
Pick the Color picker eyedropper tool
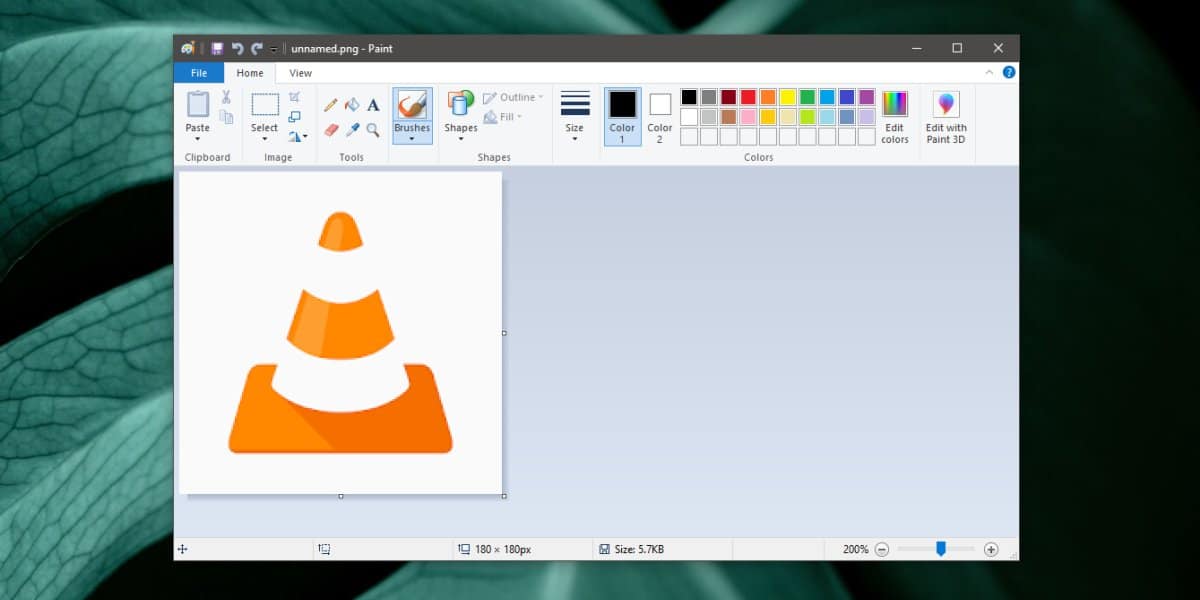click(352, 130)
